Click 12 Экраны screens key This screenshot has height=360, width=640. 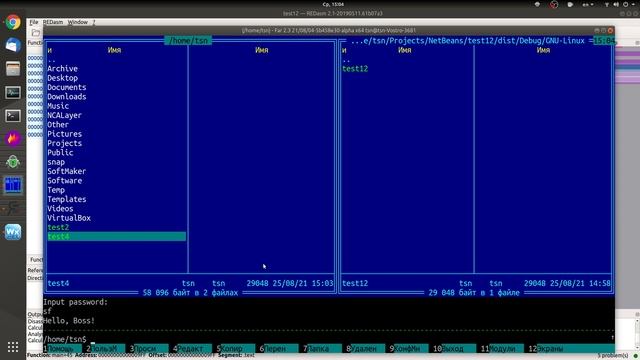(571, 349)
